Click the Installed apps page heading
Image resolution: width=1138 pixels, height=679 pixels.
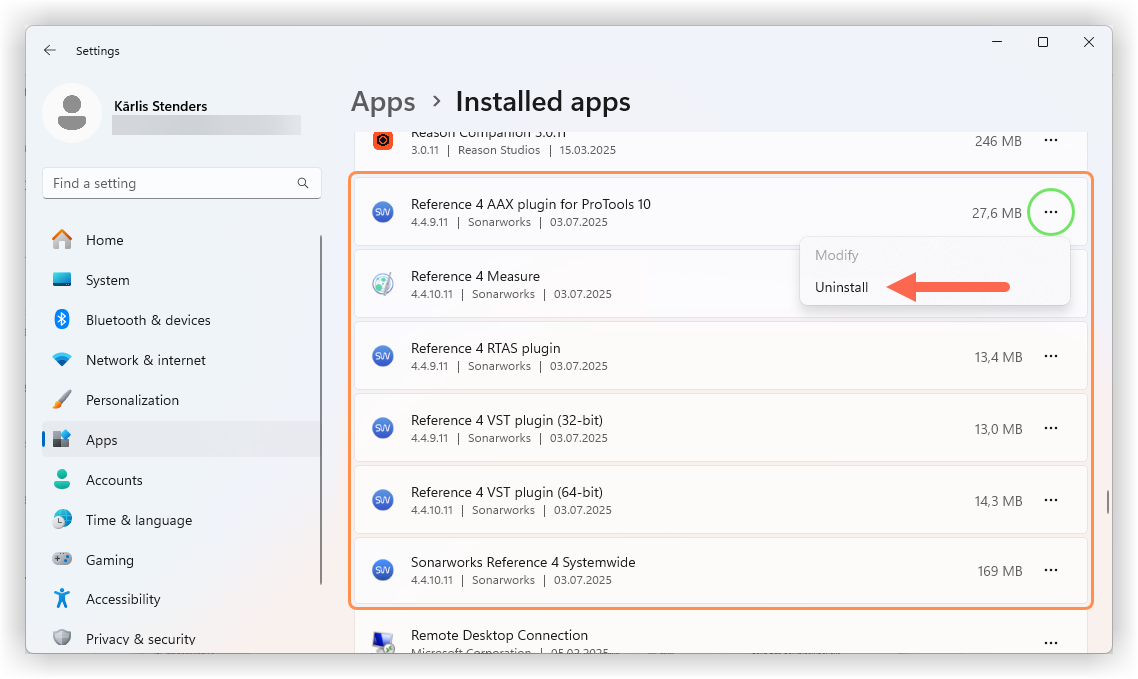[x=543, y=102]
